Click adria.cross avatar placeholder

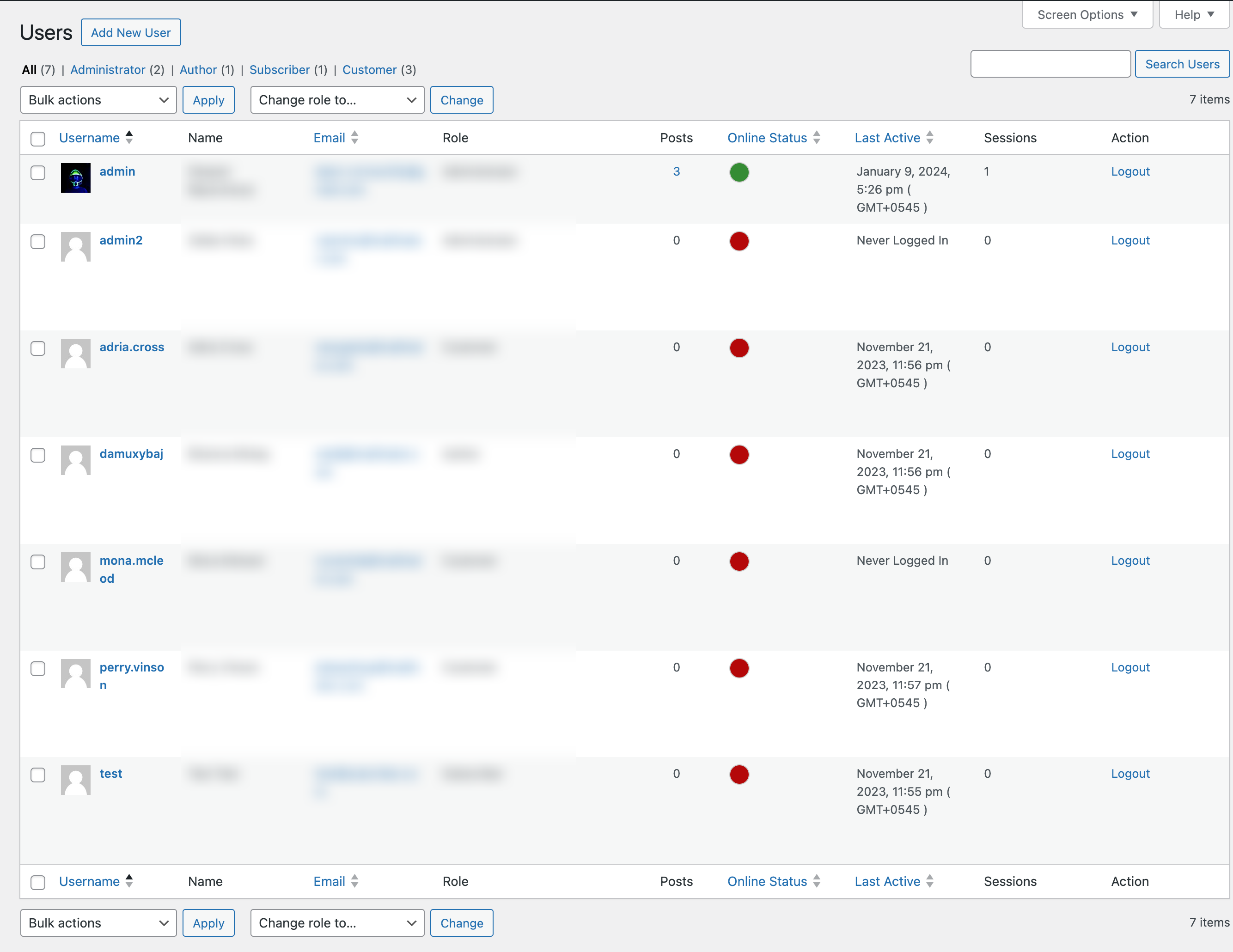coord(76,354)
